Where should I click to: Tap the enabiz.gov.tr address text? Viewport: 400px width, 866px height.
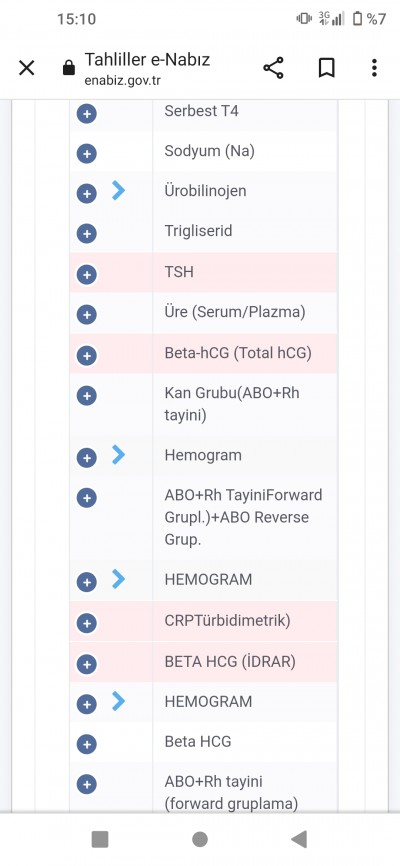tap(123, 81)
